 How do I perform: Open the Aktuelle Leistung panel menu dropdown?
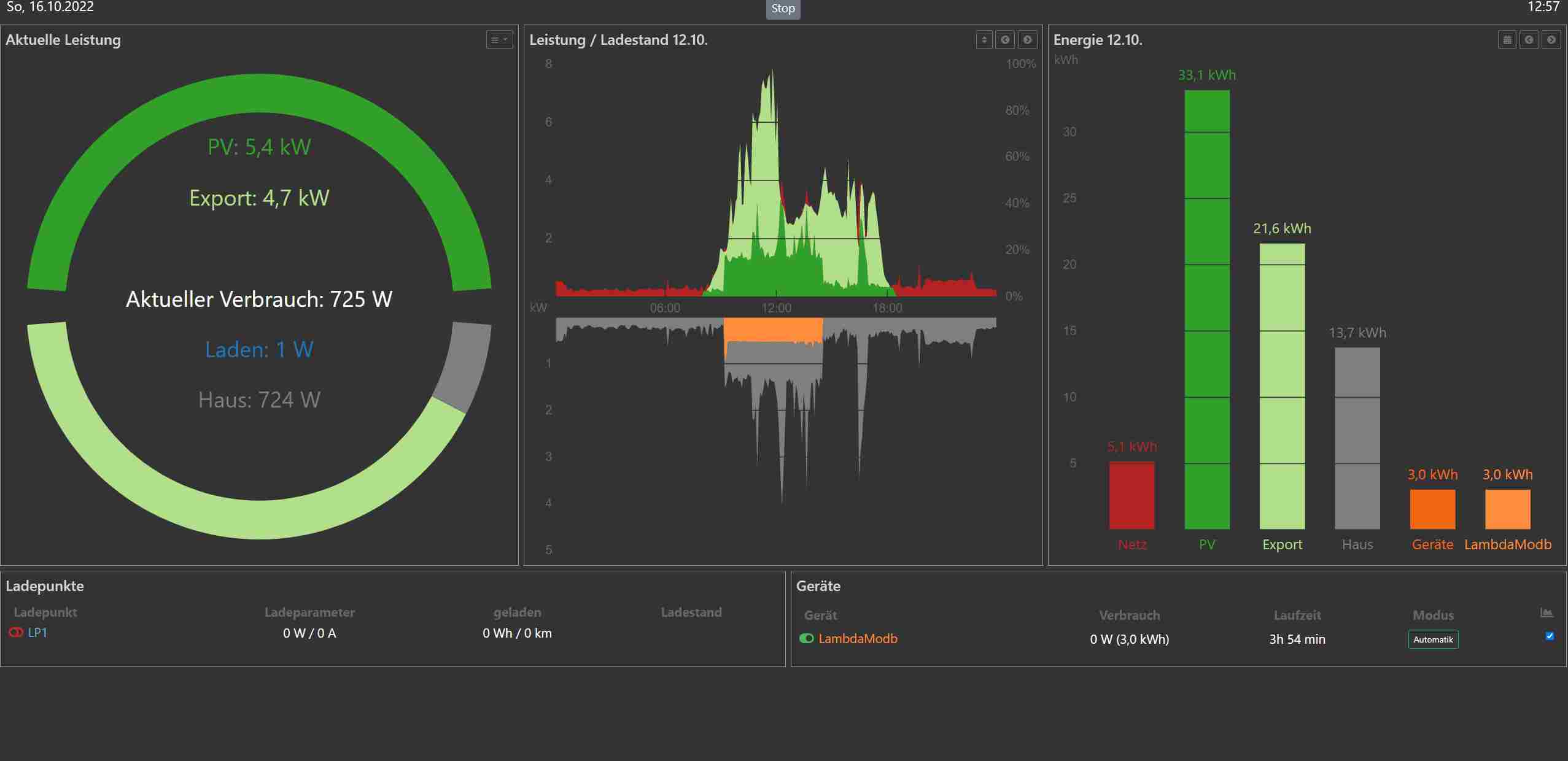pyautogui.click(x=499, y=40)
